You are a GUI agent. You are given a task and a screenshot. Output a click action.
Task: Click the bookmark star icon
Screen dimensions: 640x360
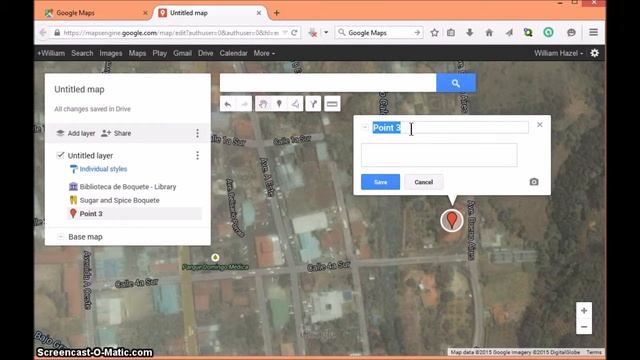(x=434, y=33)
